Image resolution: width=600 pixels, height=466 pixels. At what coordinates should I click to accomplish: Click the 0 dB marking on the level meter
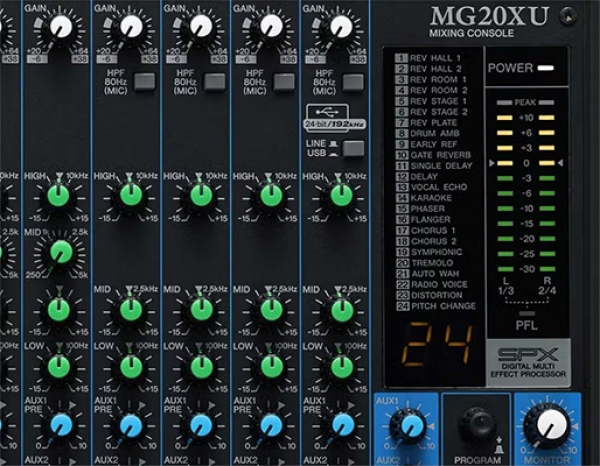coord(526,163)
